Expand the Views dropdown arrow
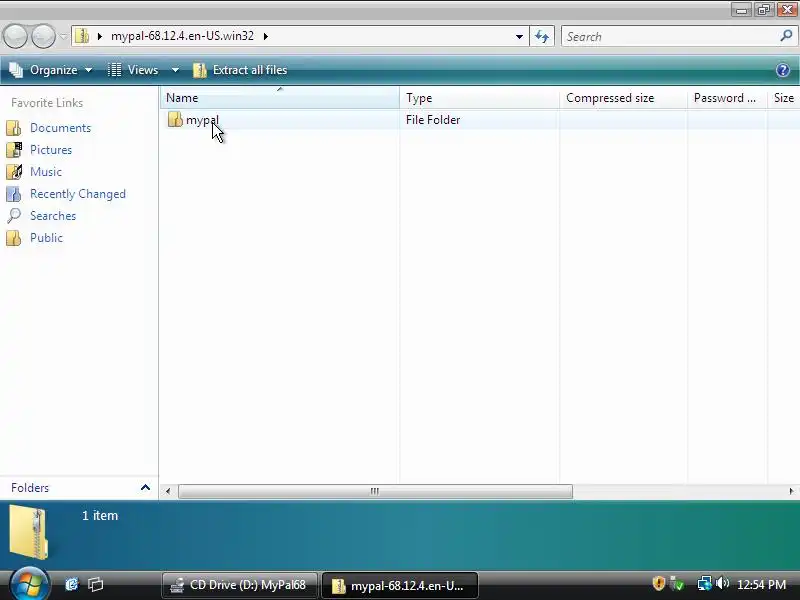 point(175,70)
